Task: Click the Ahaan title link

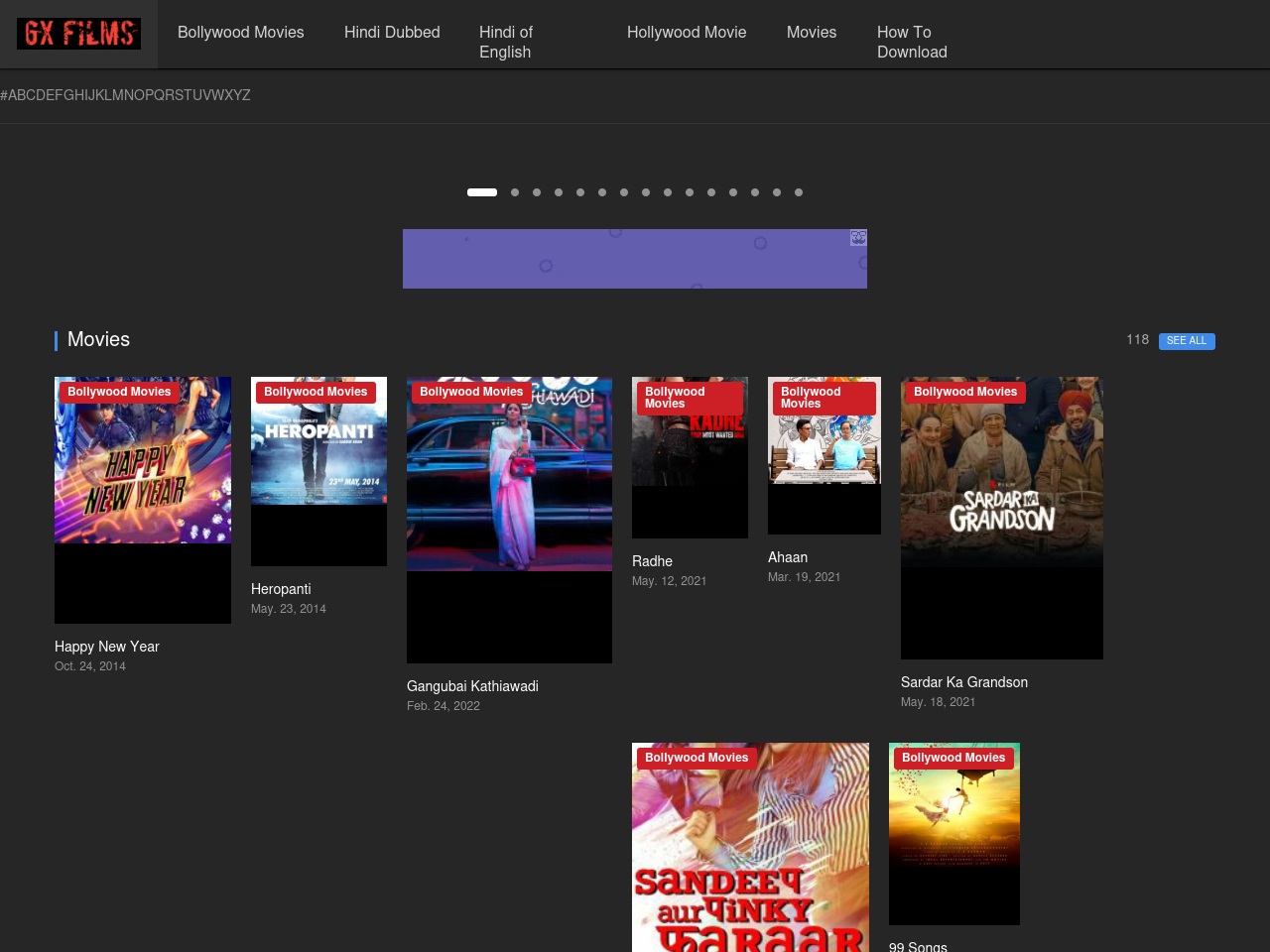Action: pos(788,557)
